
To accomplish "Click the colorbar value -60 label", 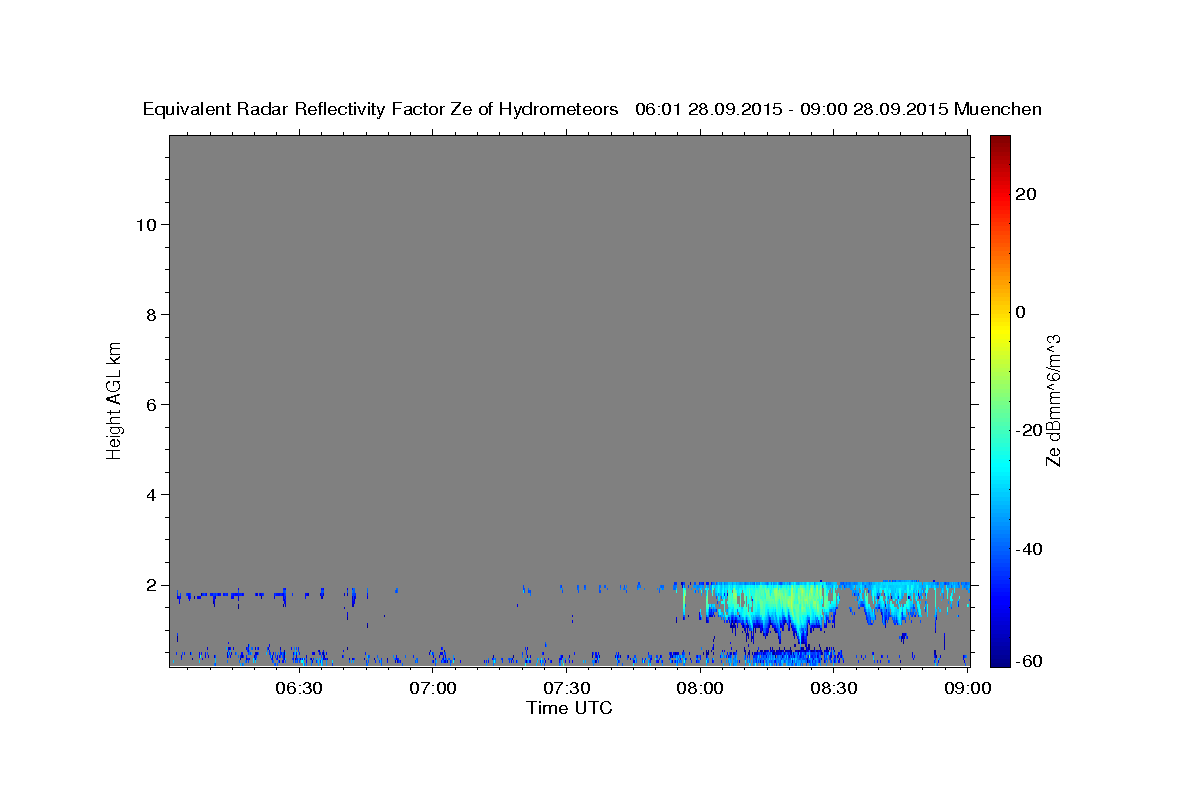I will (1028, 660).
